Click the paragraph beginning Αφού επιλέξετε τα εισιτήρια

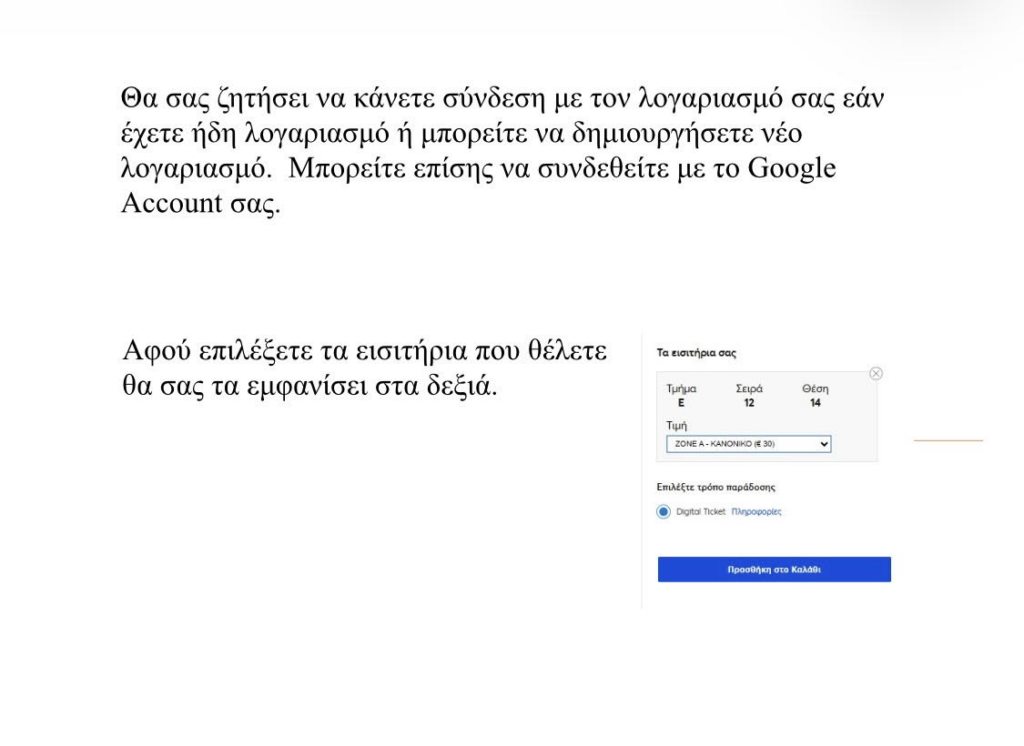click(364, 368)
